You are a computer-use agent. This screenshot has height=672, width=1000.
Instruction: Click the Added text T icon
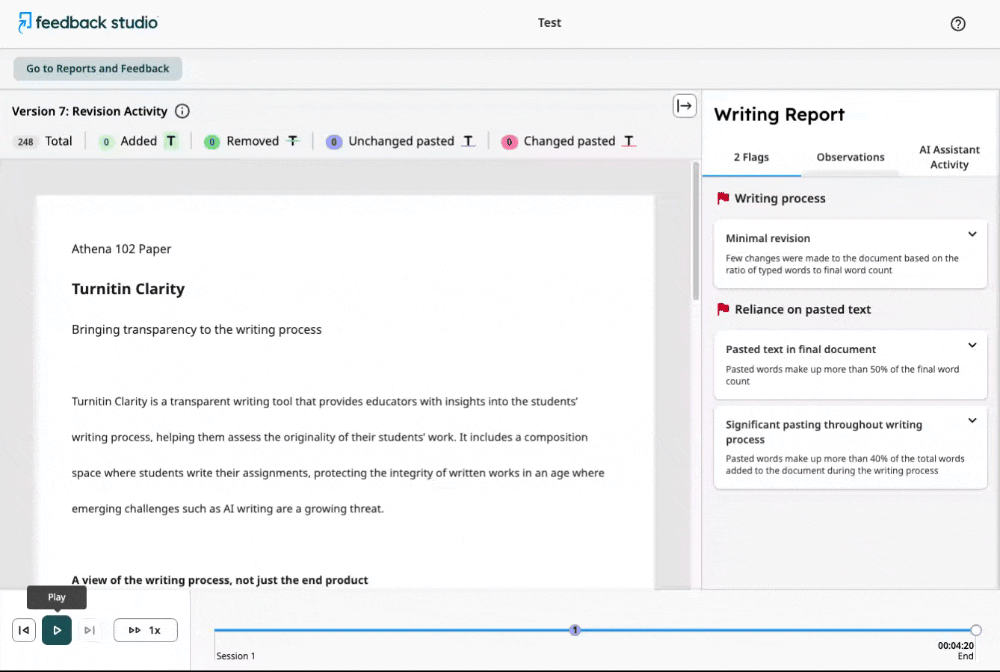pos(171,141)
